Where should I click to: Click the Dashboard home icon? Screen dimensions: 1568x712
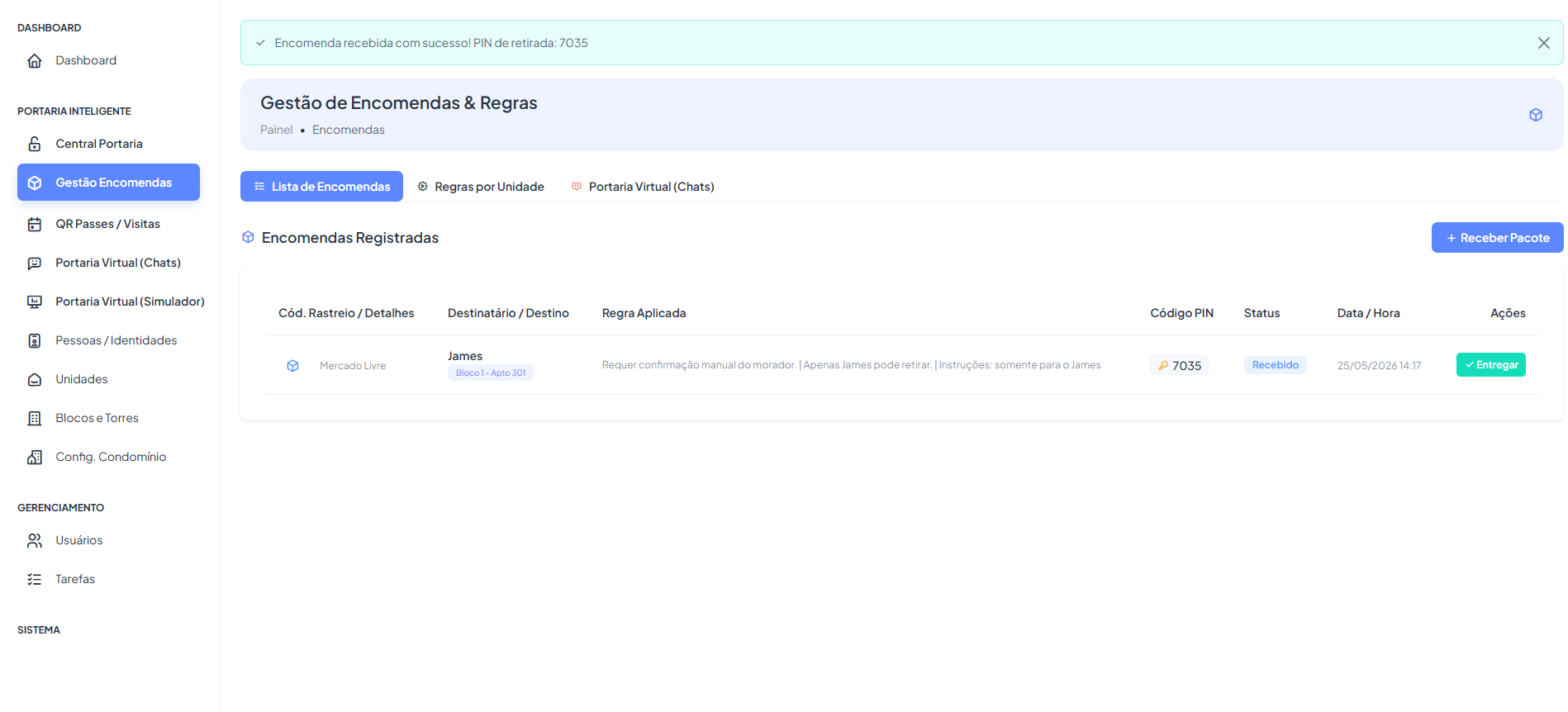[x=35, y=60]
